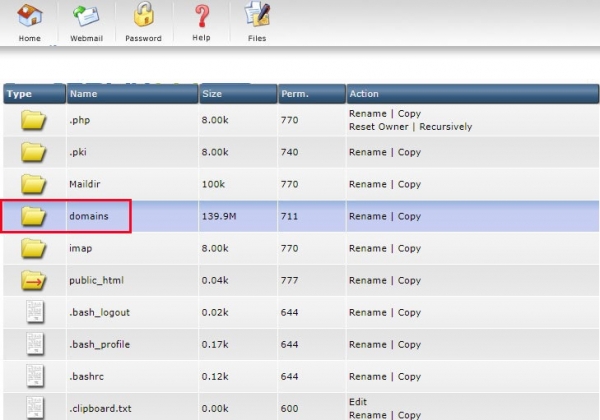Click the domains folder icon
Image resolution: width=600 pixels, height=420 pixels.
click(x=34, y=216)
